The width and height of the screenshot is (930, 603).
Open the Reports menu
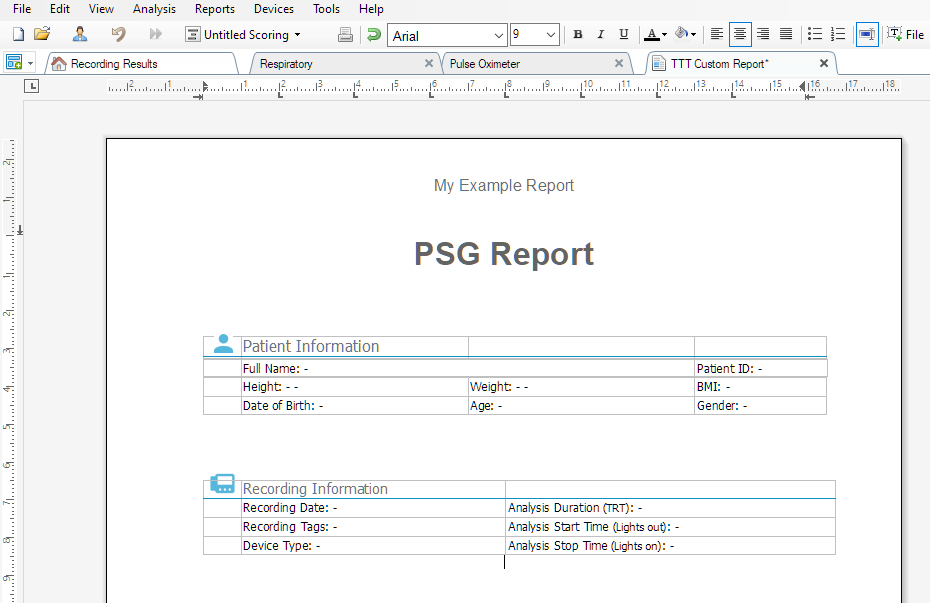(x=215, y=9)
